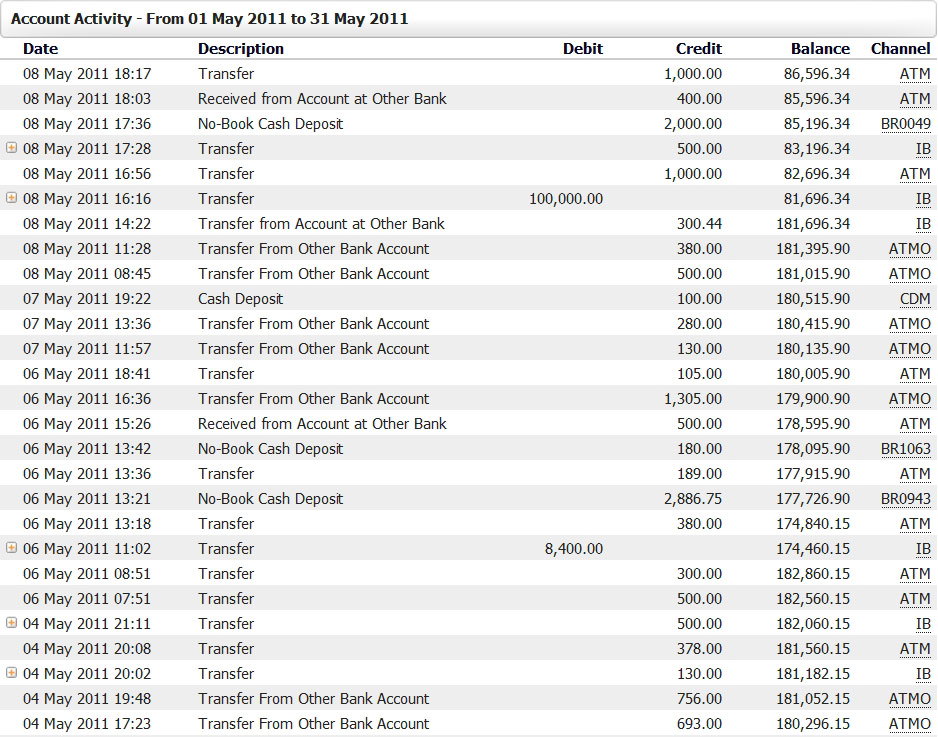Click IB channel link on 08 May 17:28 row
Screen dimensions: 938x737
pyautogui.click(x=923, y=149)
